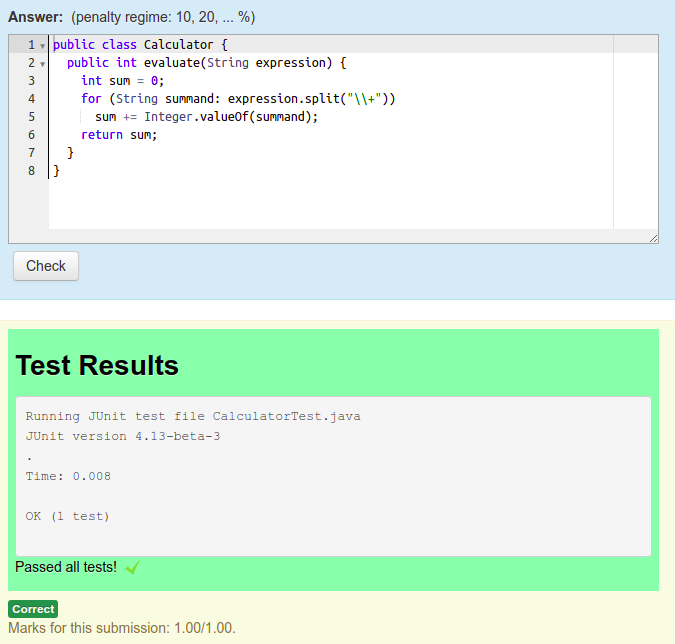Click line number 3 in gutter
The image size is (675, 644).
(x=31, y=81)
